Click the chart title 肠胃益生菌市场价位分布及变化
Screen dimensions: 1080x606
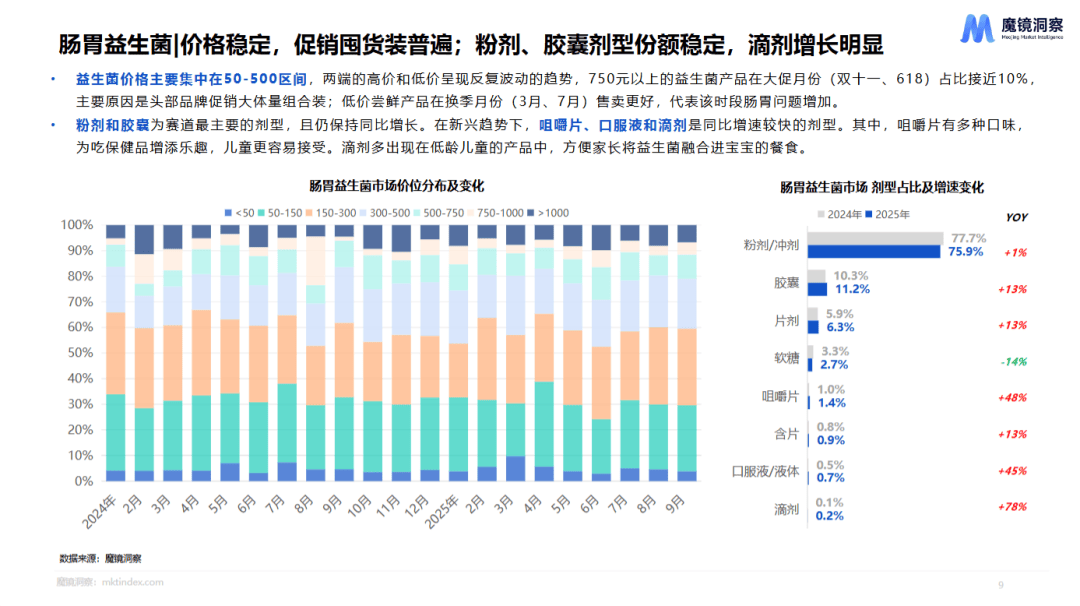(396, 186)
